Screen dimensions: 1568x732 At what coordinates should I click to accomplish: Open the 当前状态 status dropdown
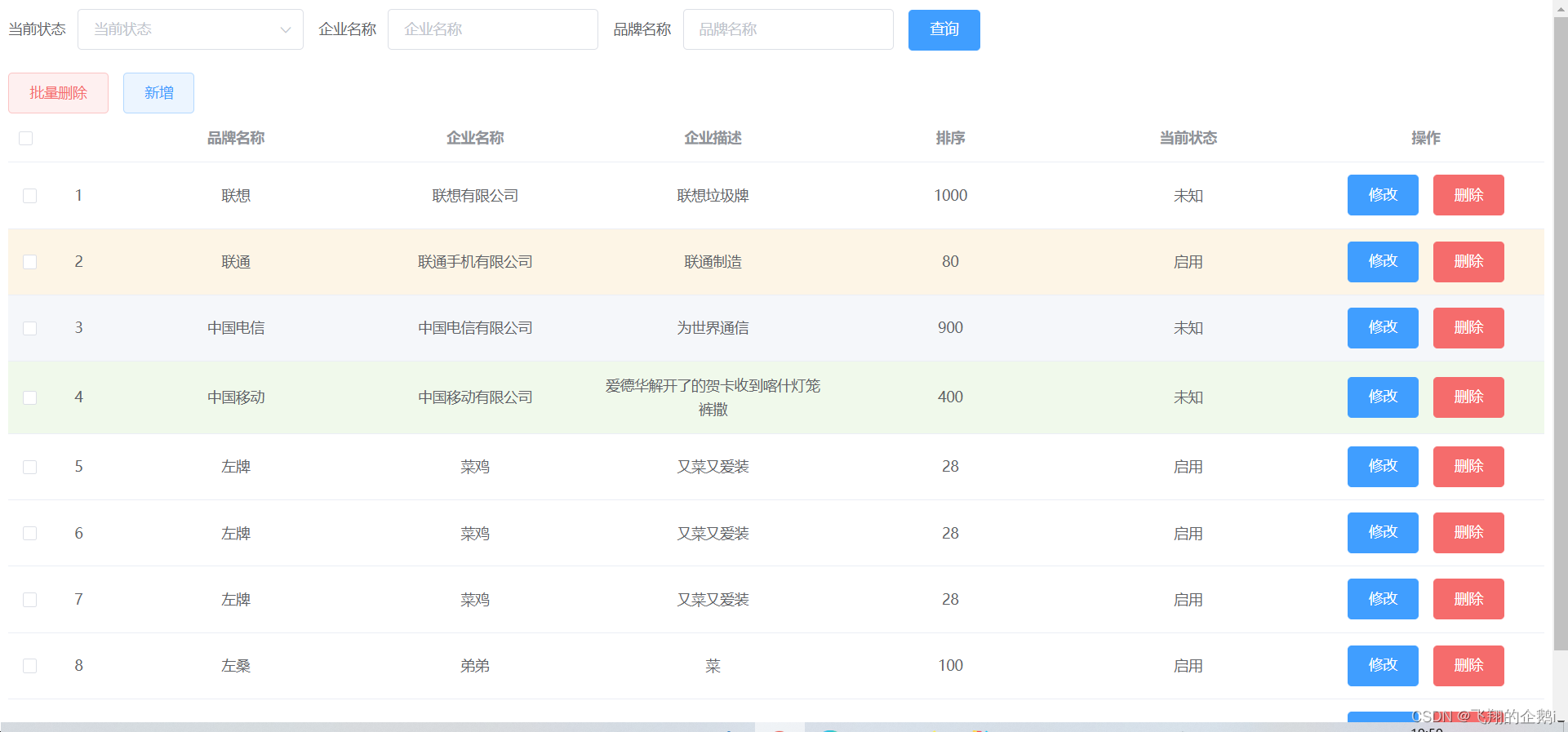coord(190,29)
